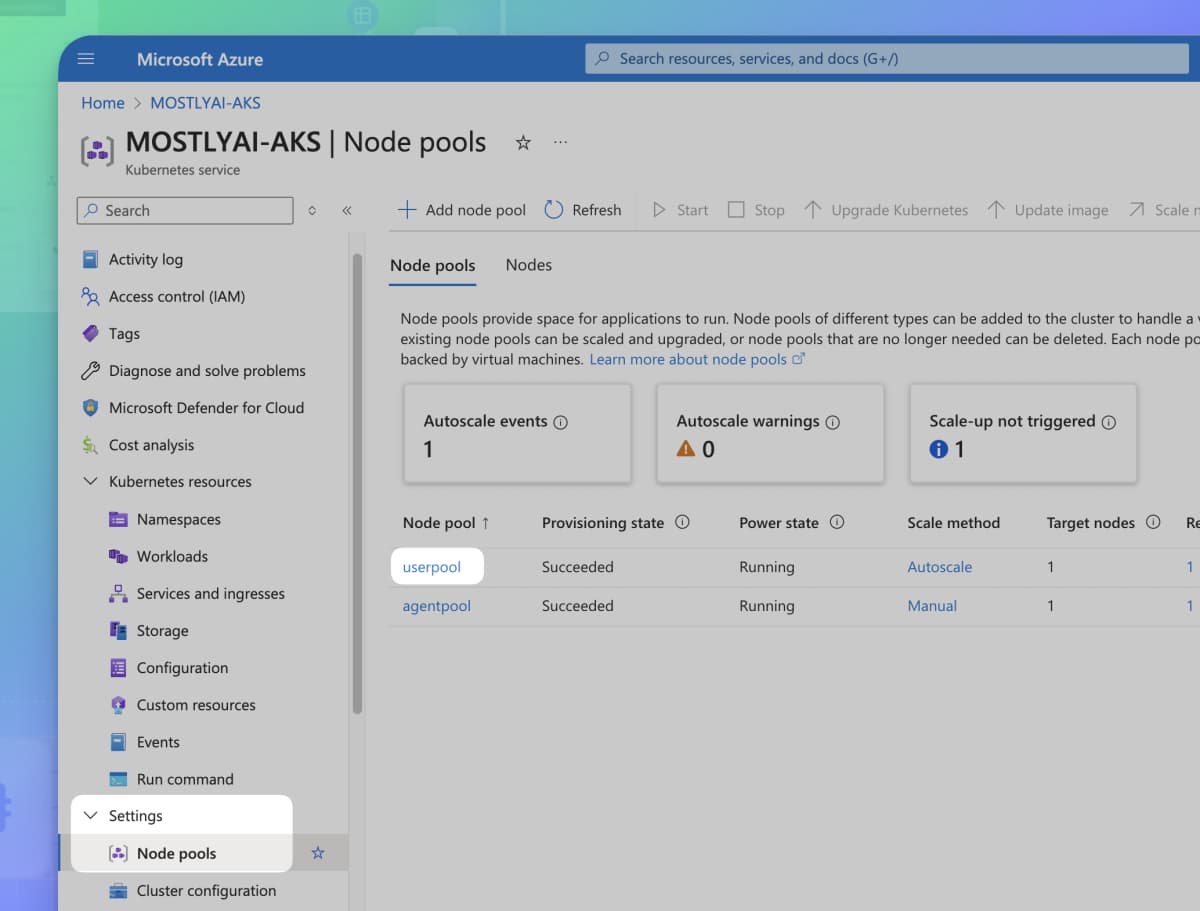
Task: Select the Activity log icon in sidebar
Action: tap(90, 259)
